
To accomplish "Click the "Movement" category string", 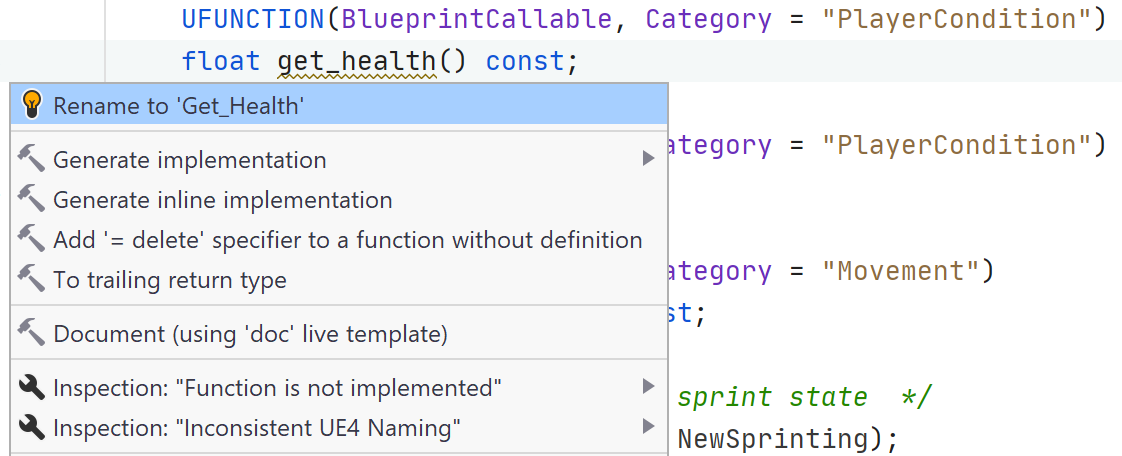I will pyautogui.click(x=900, y=271).
